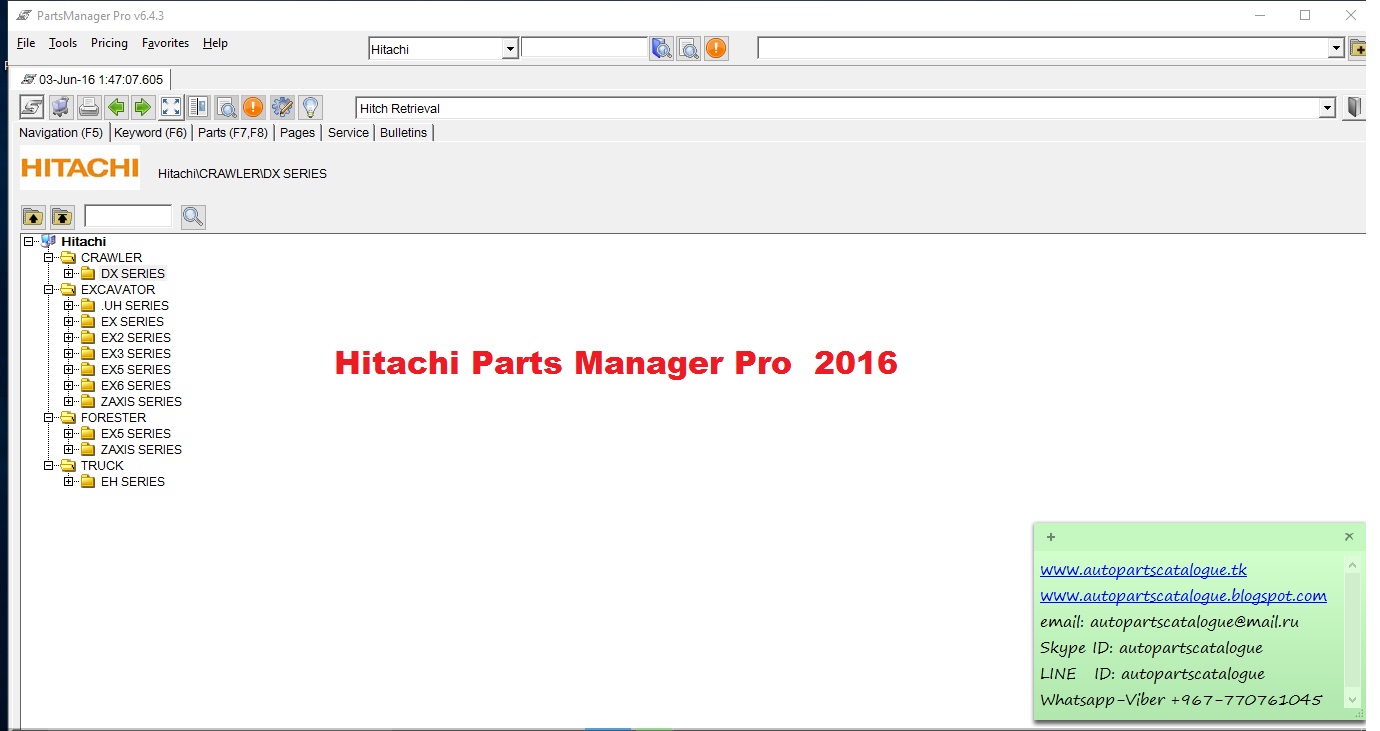Select the 03-Jun-16 1:47:07.605 session tab

point(93,79)
